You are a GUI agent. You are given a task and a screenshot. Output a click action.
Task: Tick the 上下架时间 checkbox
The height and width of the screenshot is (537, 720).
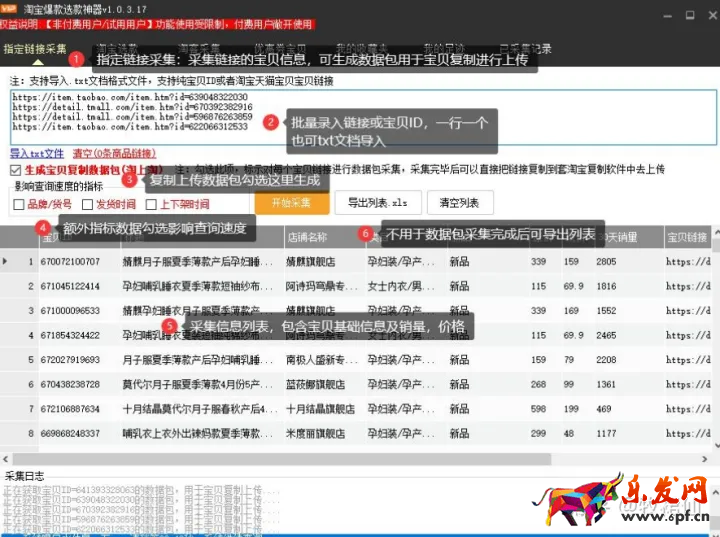(x=151, y=204)
